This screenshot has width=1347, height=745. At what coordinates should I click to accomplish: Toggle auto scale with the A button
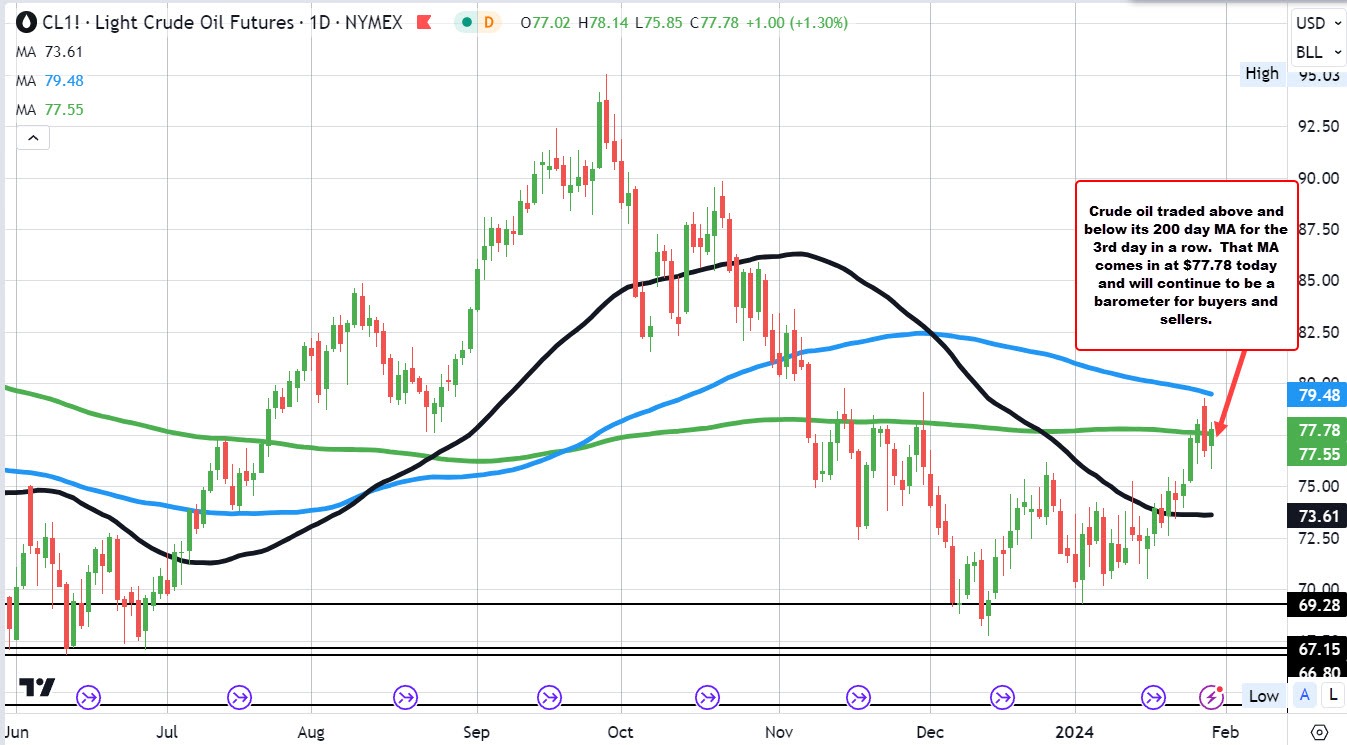1304,695
